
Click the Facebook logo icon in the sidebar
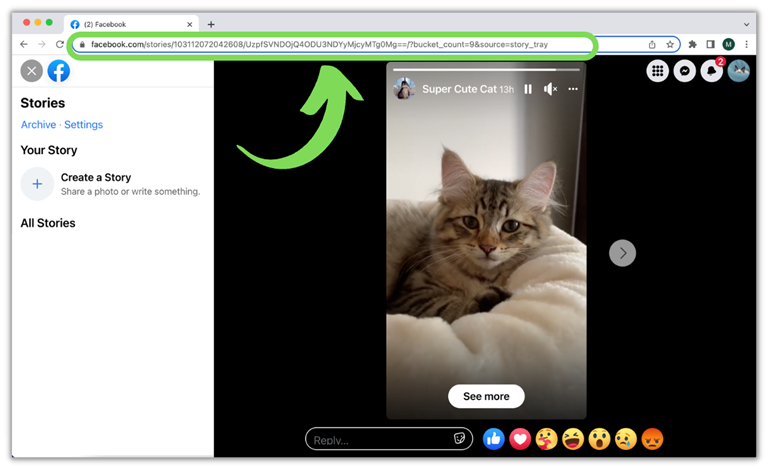[59, 71]
